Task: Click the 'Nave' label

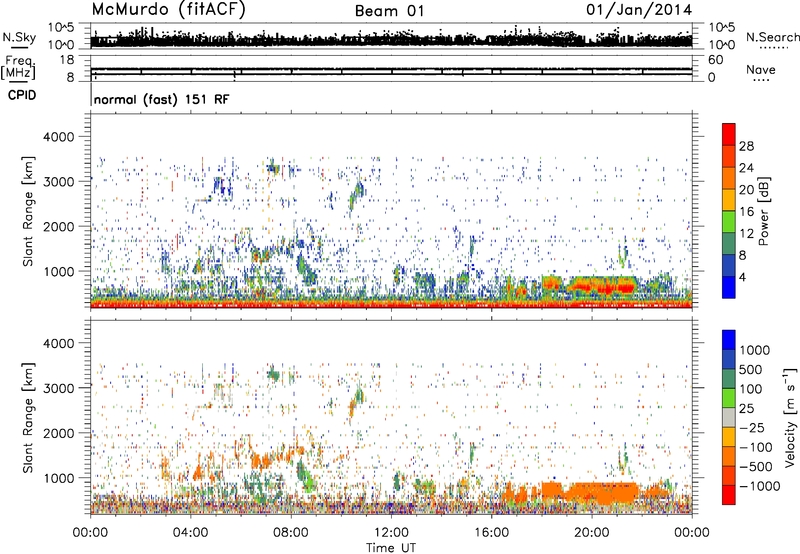Action: pyautogui.click(x=760, y=69)
